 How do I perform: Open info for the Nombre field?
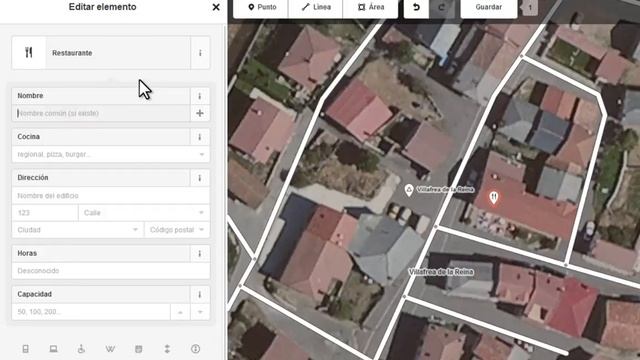click(x=200, y=96)
